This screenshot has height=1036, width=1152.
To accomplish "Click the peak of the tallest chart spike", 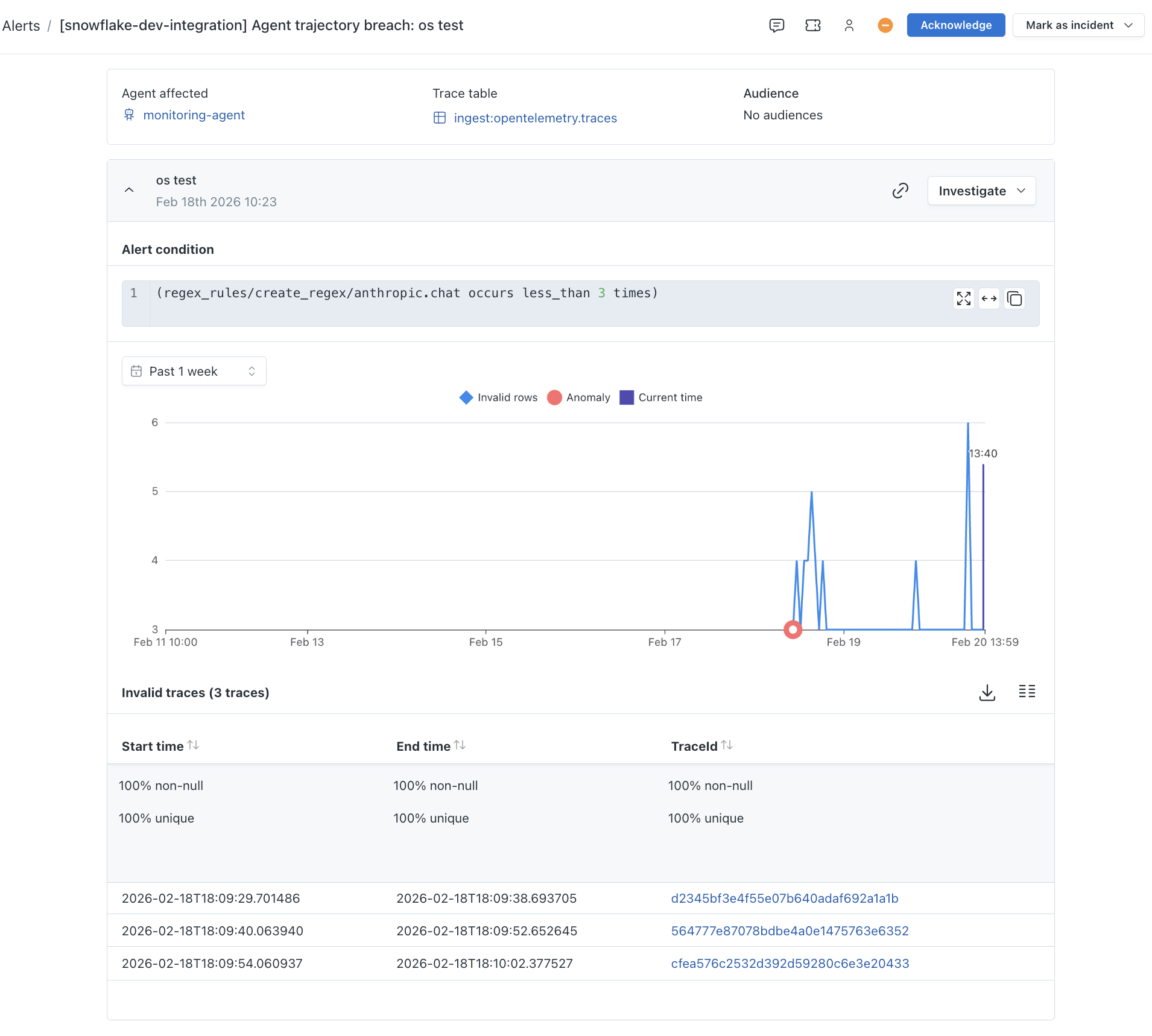I will (968, 423).
